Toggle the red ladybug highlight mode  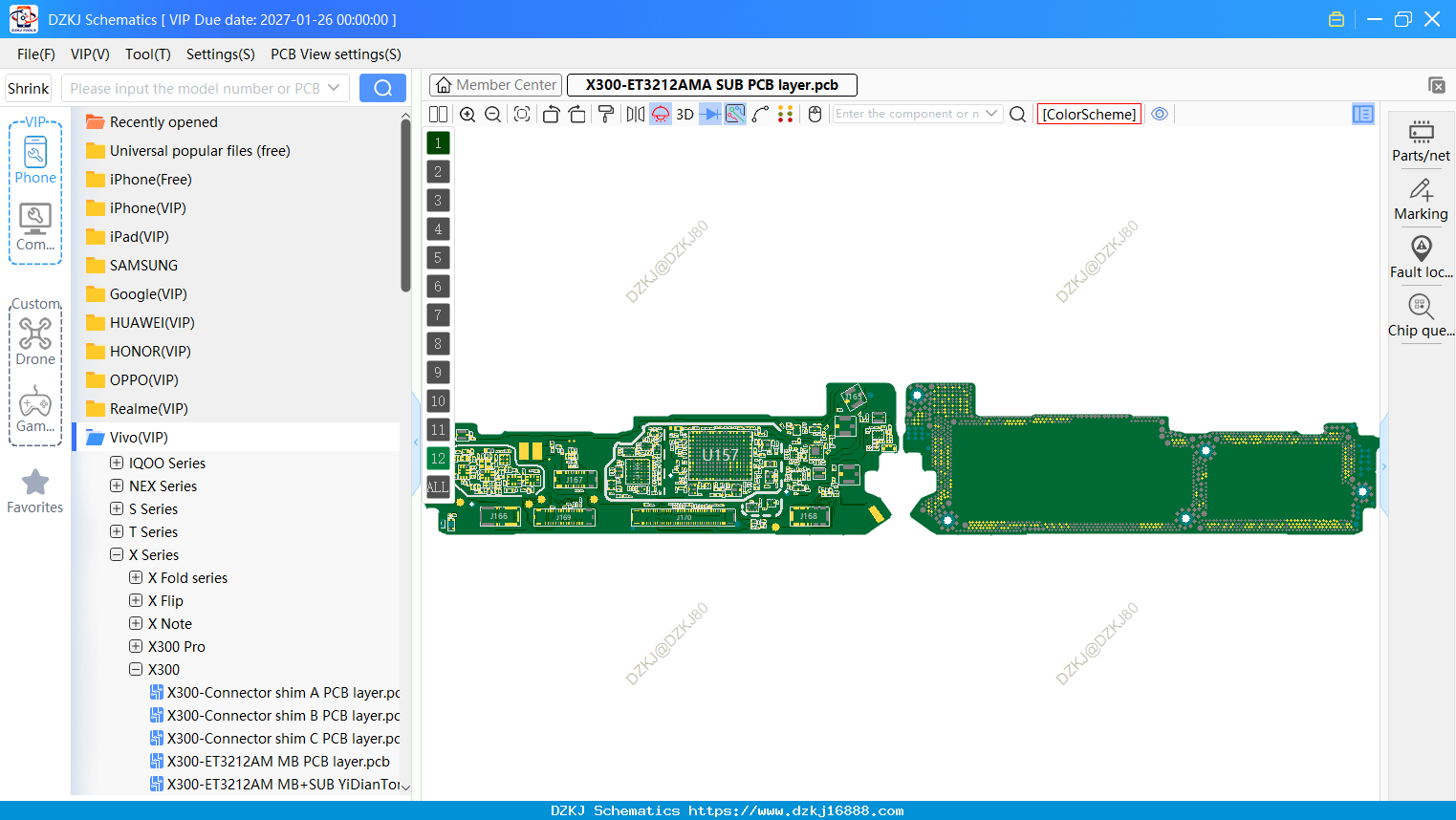pyautogui.click(x=661, y=114)
